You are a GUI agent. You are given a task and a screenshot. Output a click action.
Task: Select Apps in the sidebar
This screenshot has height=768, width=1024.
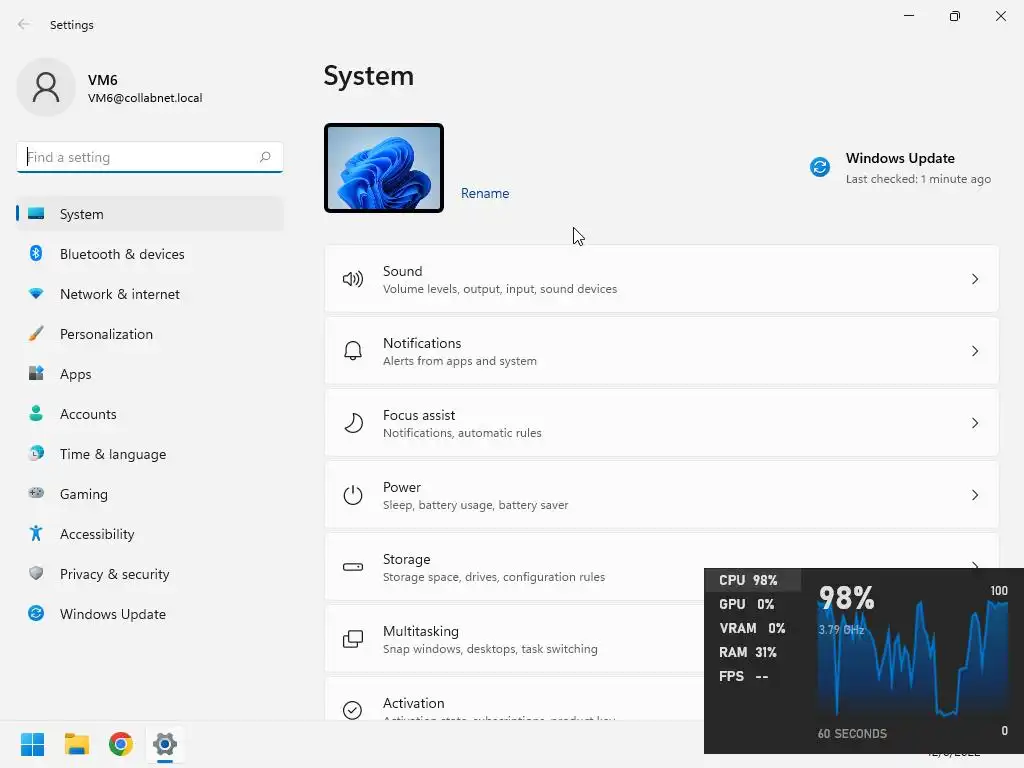click(x=150, y=374)
